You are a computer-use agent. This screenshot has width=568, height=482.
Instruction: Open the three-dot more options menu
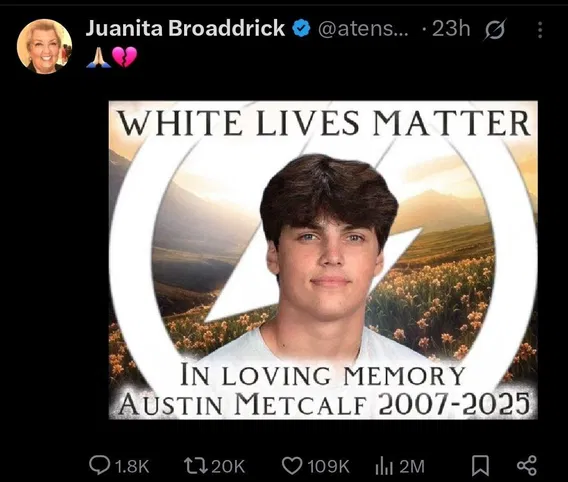pyautogui.click(x=540, y=30)
